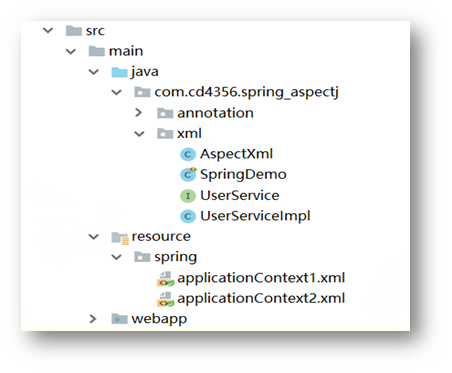
Task: Click the AspectXml class icon
Action: pos(188,154)
